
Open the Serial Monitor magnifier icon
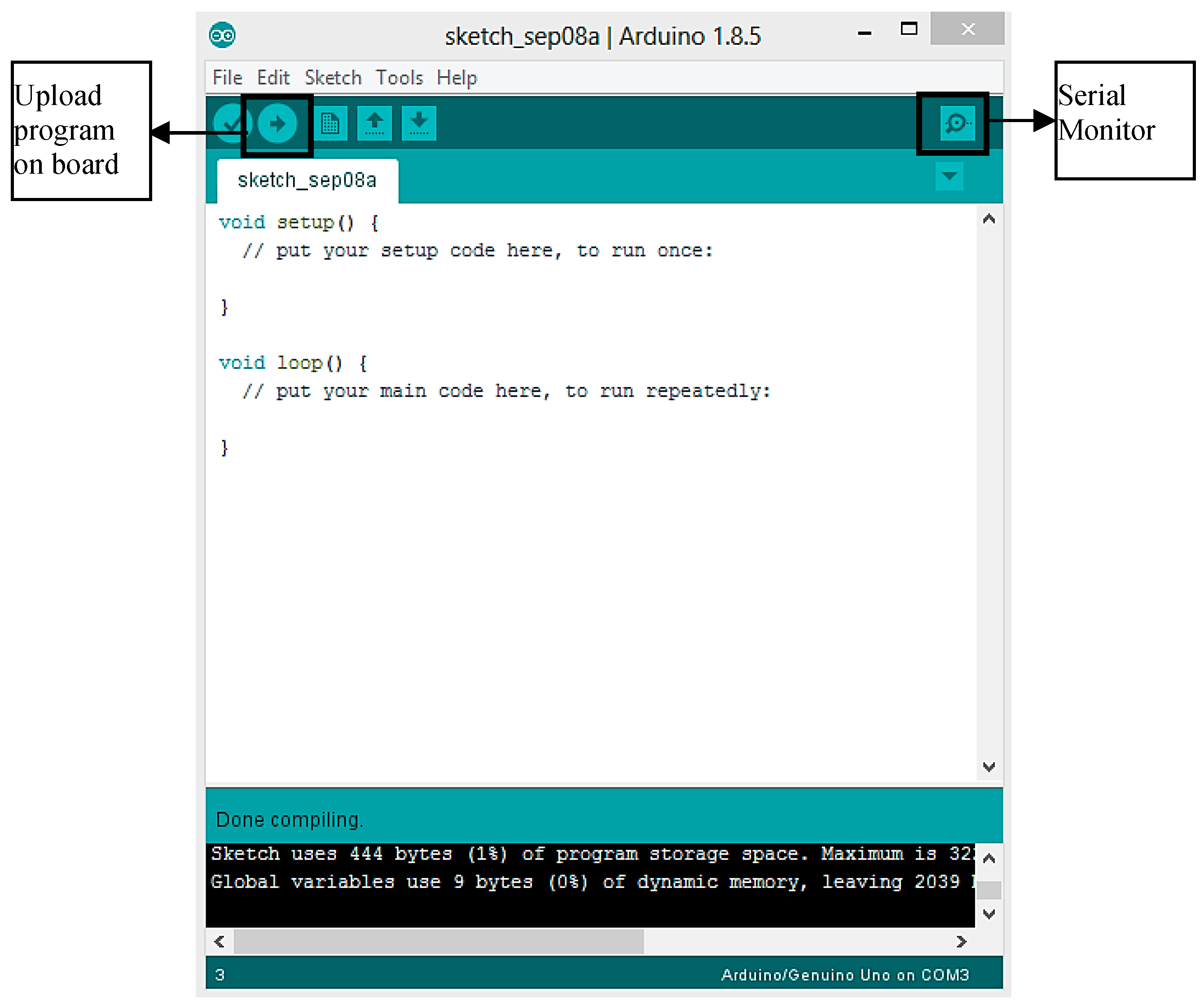[957, 123]
